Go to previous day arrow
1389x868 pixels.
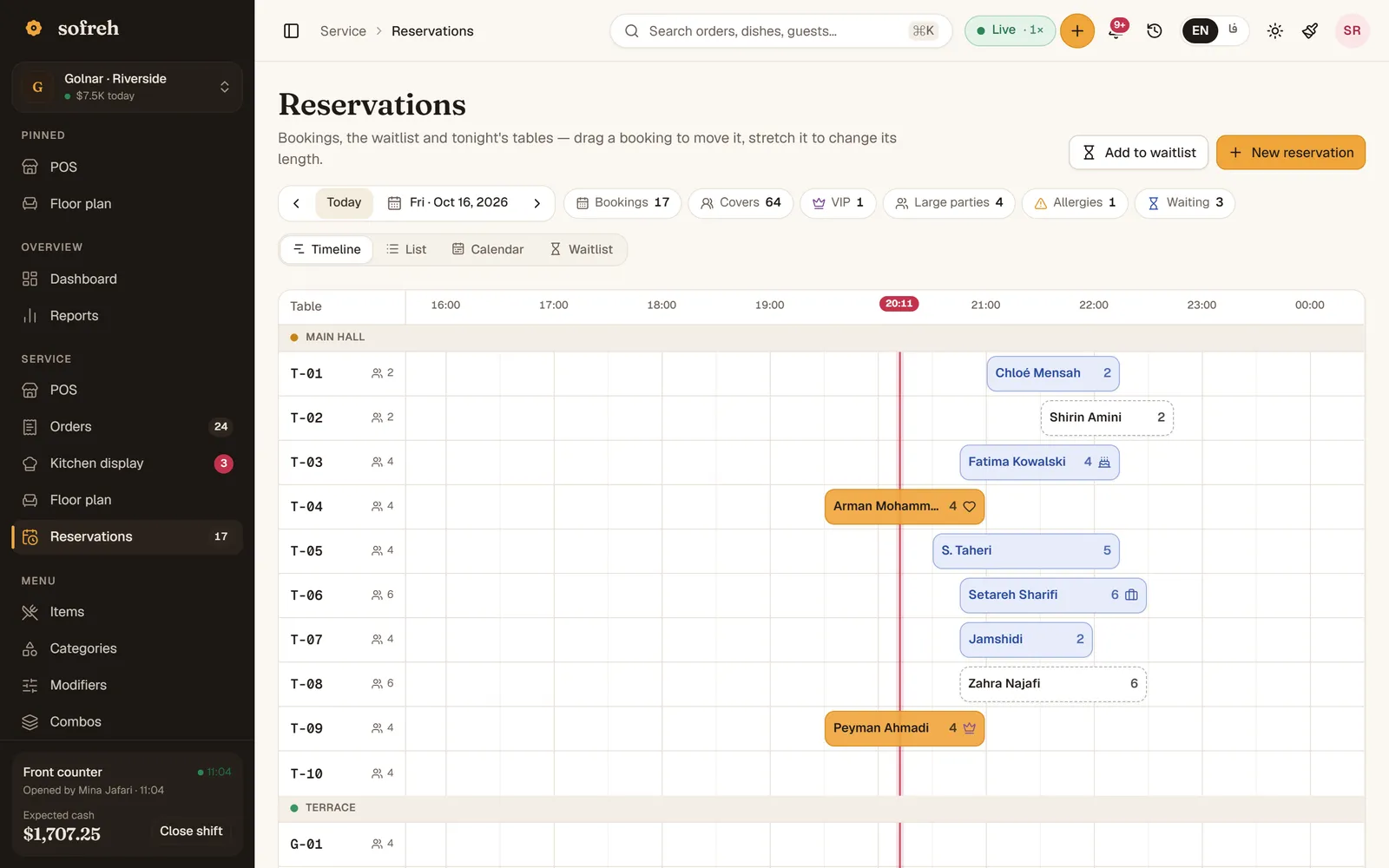coord(297,203)
